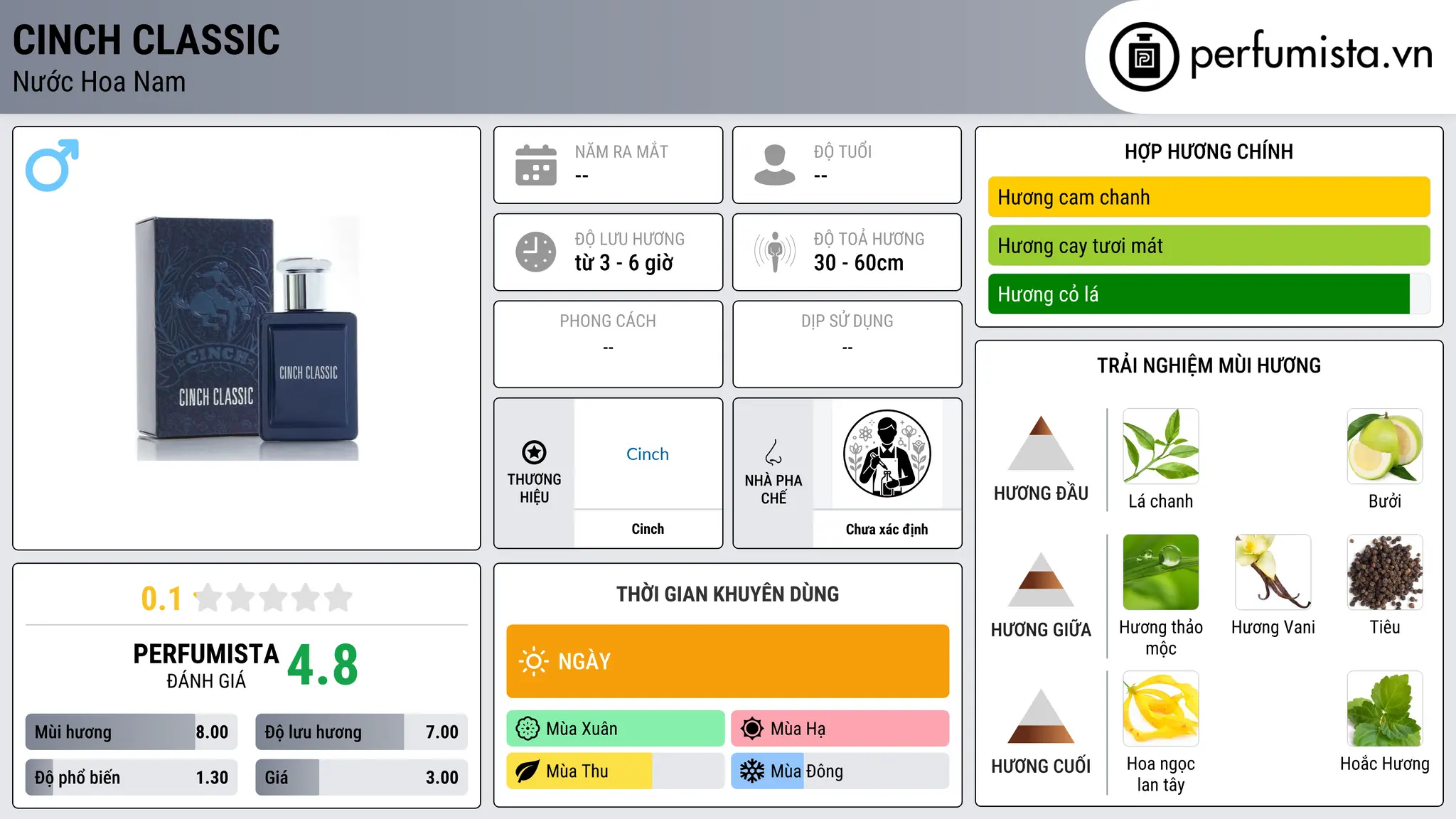Select the Hoa ngọc lan tây note image
Image resolution: width=1456 pixels, height=819 pixels.
click(1161, 709)
